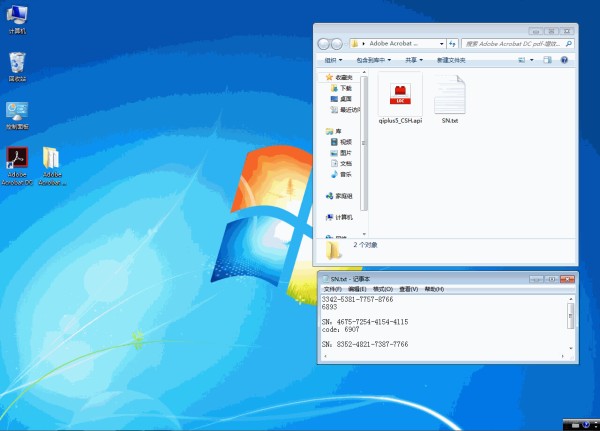Screen dimensions: 600x431
Task: Click 新建文件夹 new folder button
Action: (451, 60)
